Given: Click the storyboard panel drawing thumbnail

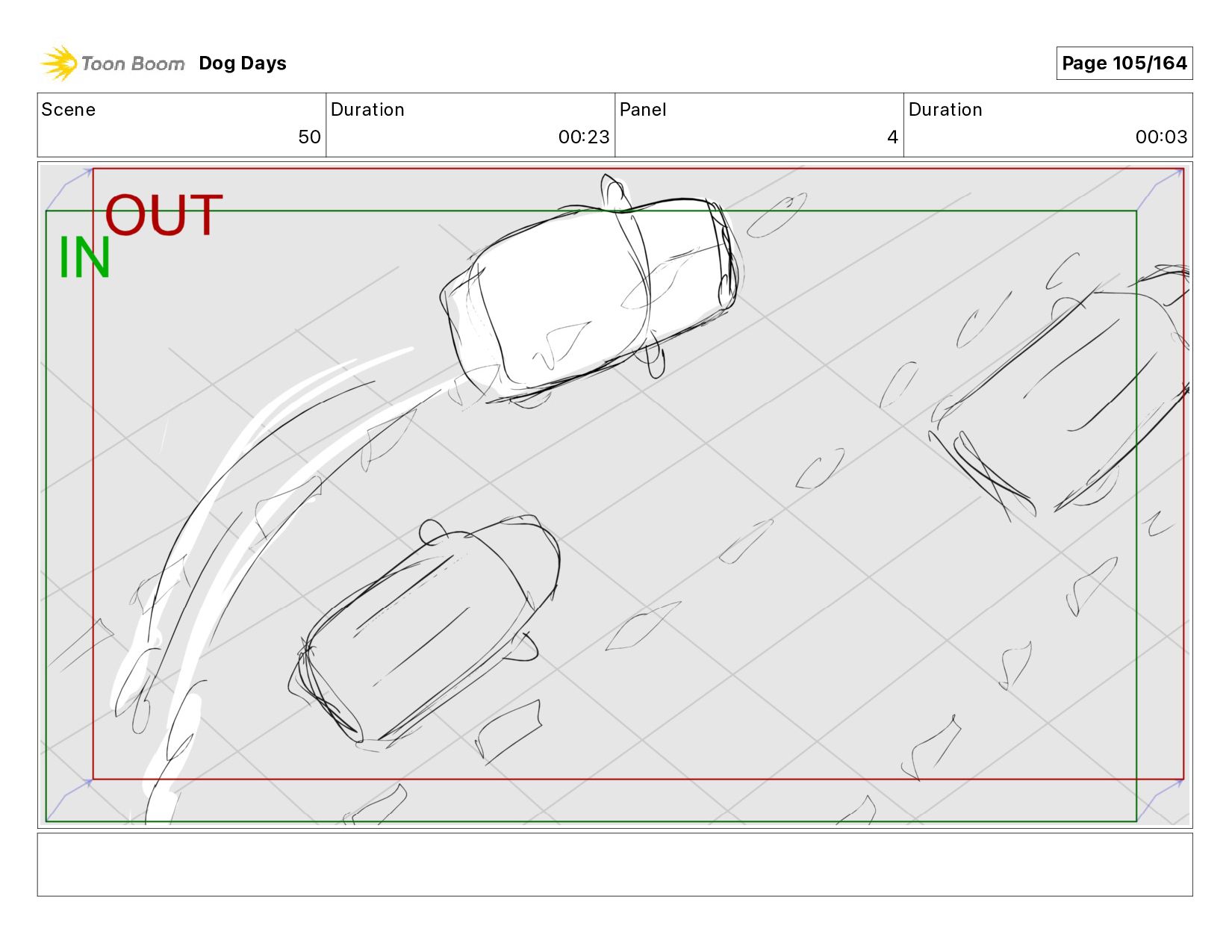Looking at the screenshot, I should coord(615,495).
